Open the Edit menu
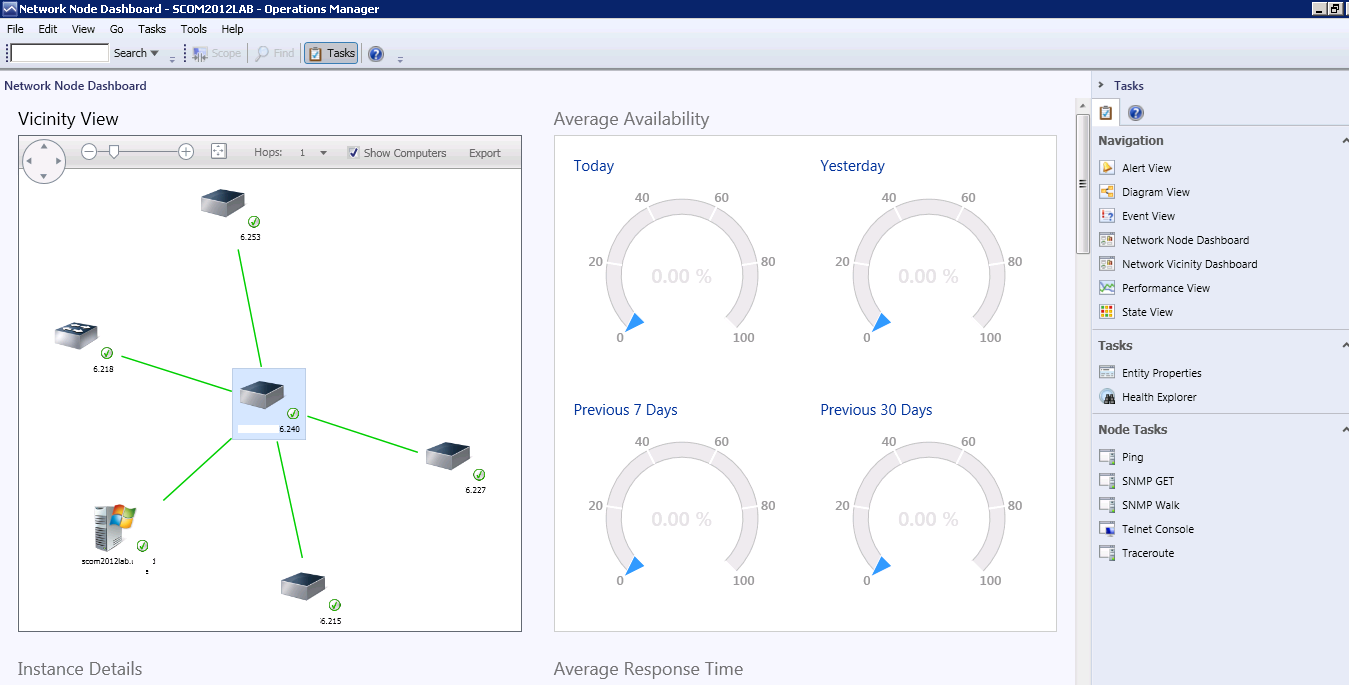The height and width of the screenshot is (685, 1349). (48, 29)
